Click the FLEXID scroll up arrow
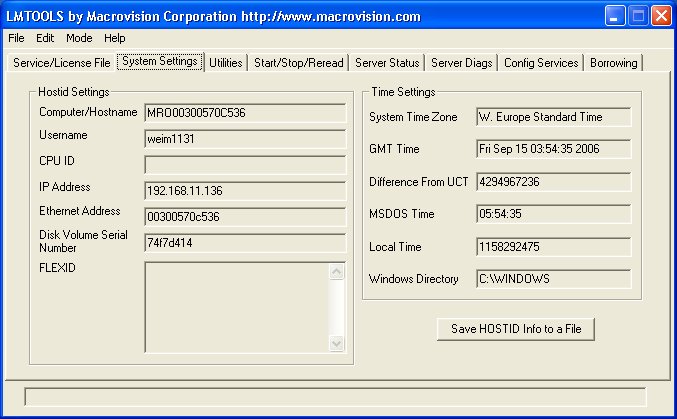Viewport: 677px width, 419px height. (337, 272)
